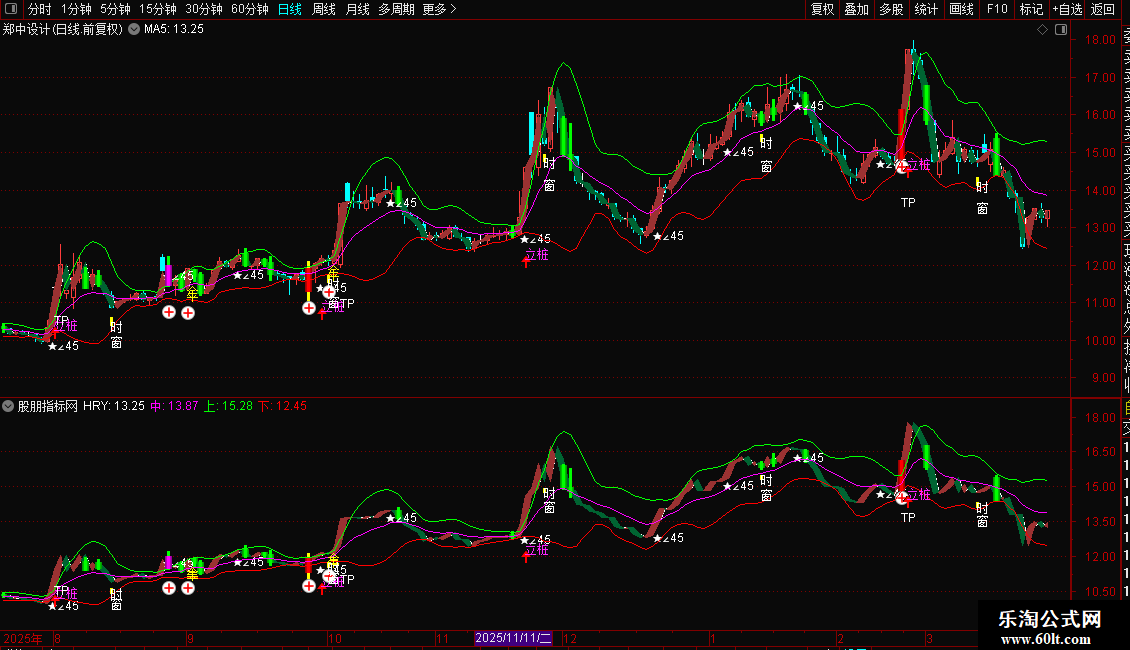
Task: Click the 立桩 signal below ★∠45 at 13.00, upper chart
Action: coord(537,254)
